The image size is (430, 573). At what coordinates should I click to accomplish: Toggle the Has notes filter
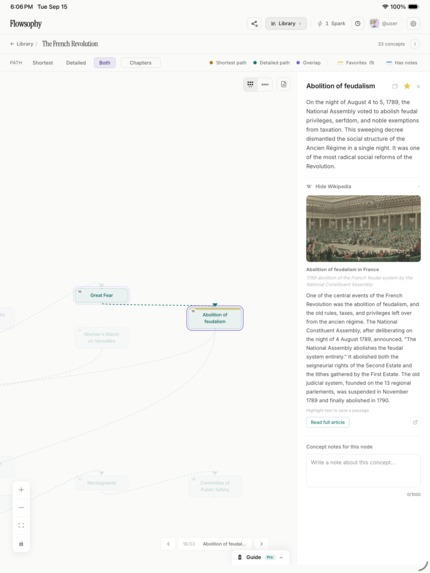point(402,63)
